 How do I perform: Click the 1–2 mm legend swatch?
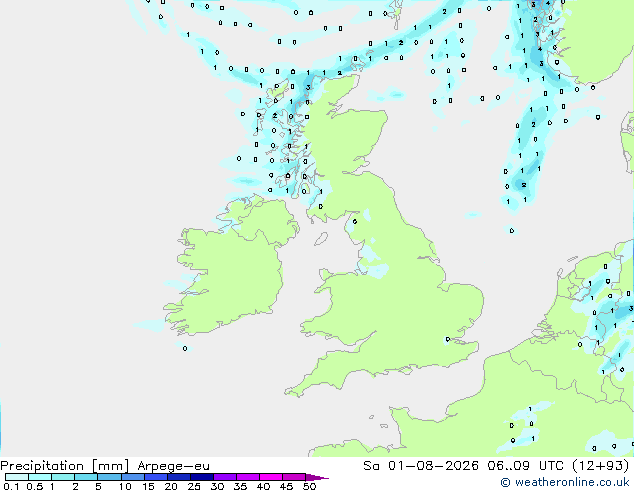(x=63, y=477)
